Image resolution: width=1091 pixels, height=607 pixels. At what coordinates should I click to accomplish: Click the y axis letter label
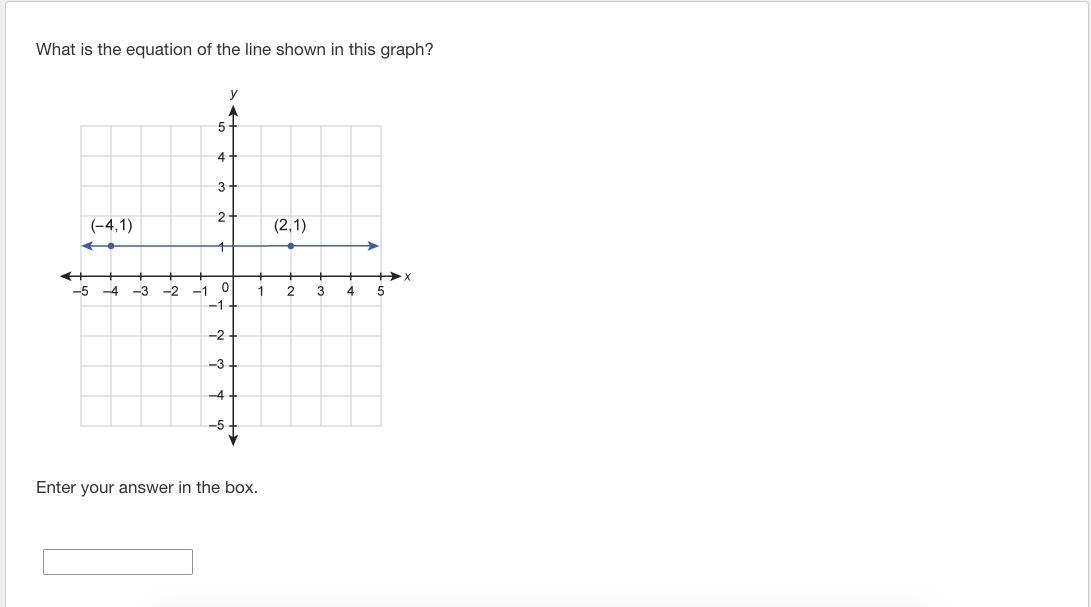pos(233,93)
